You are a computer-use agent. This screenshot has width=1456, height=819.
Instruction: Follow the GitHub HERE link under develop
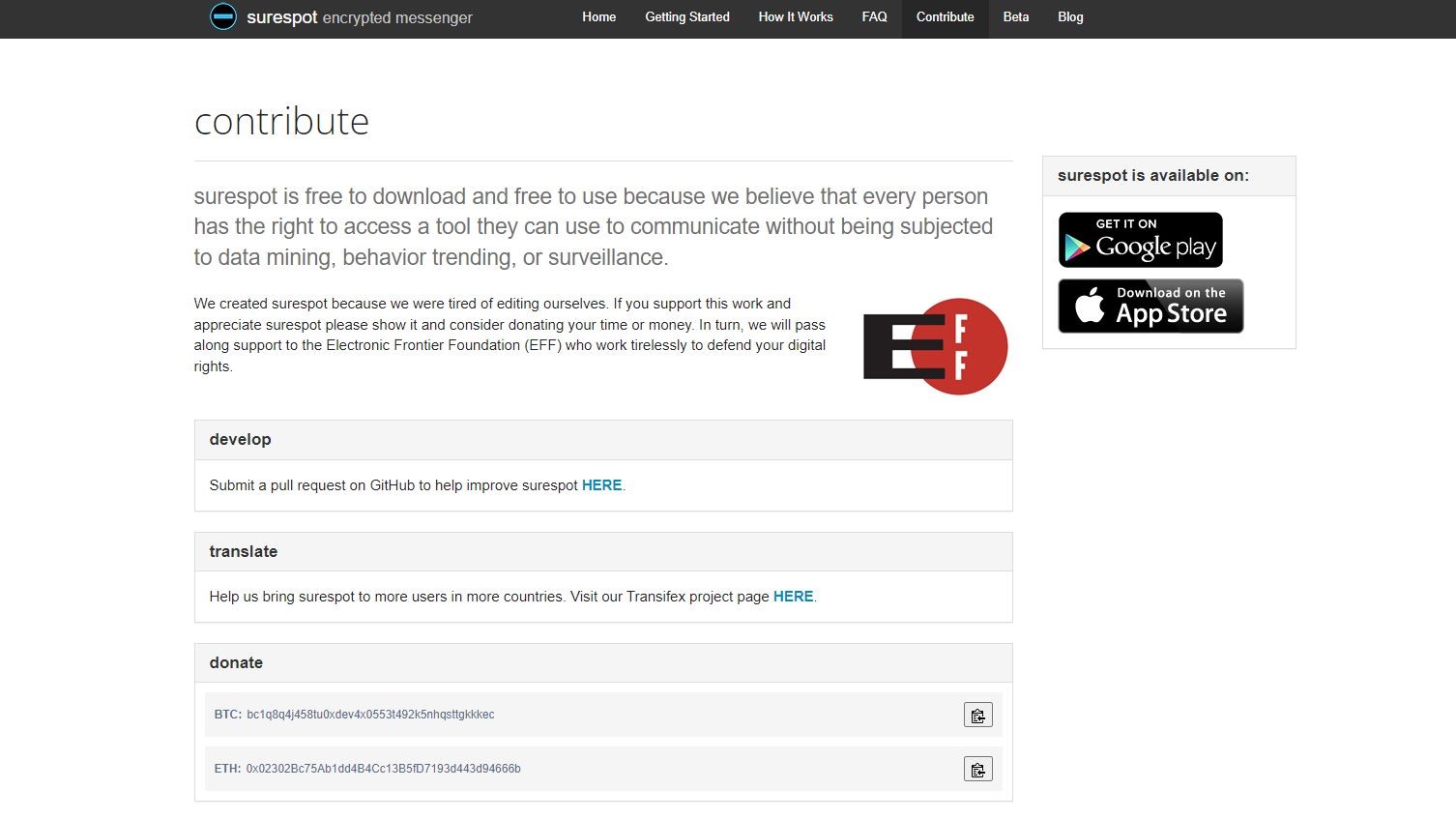click(601, 485)
